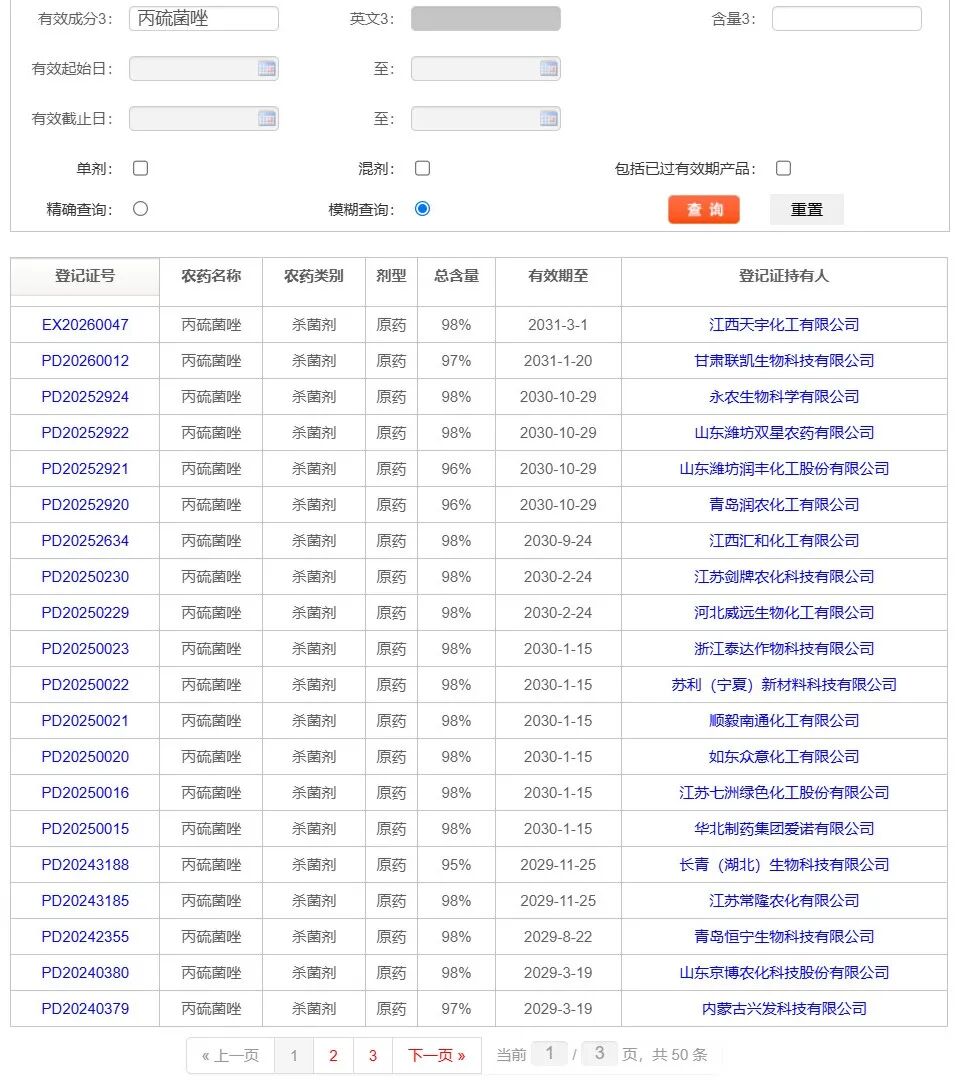Screen dimensions: 969x1085
Task: Open registration PD20250022
Action: tap(85, 684)
